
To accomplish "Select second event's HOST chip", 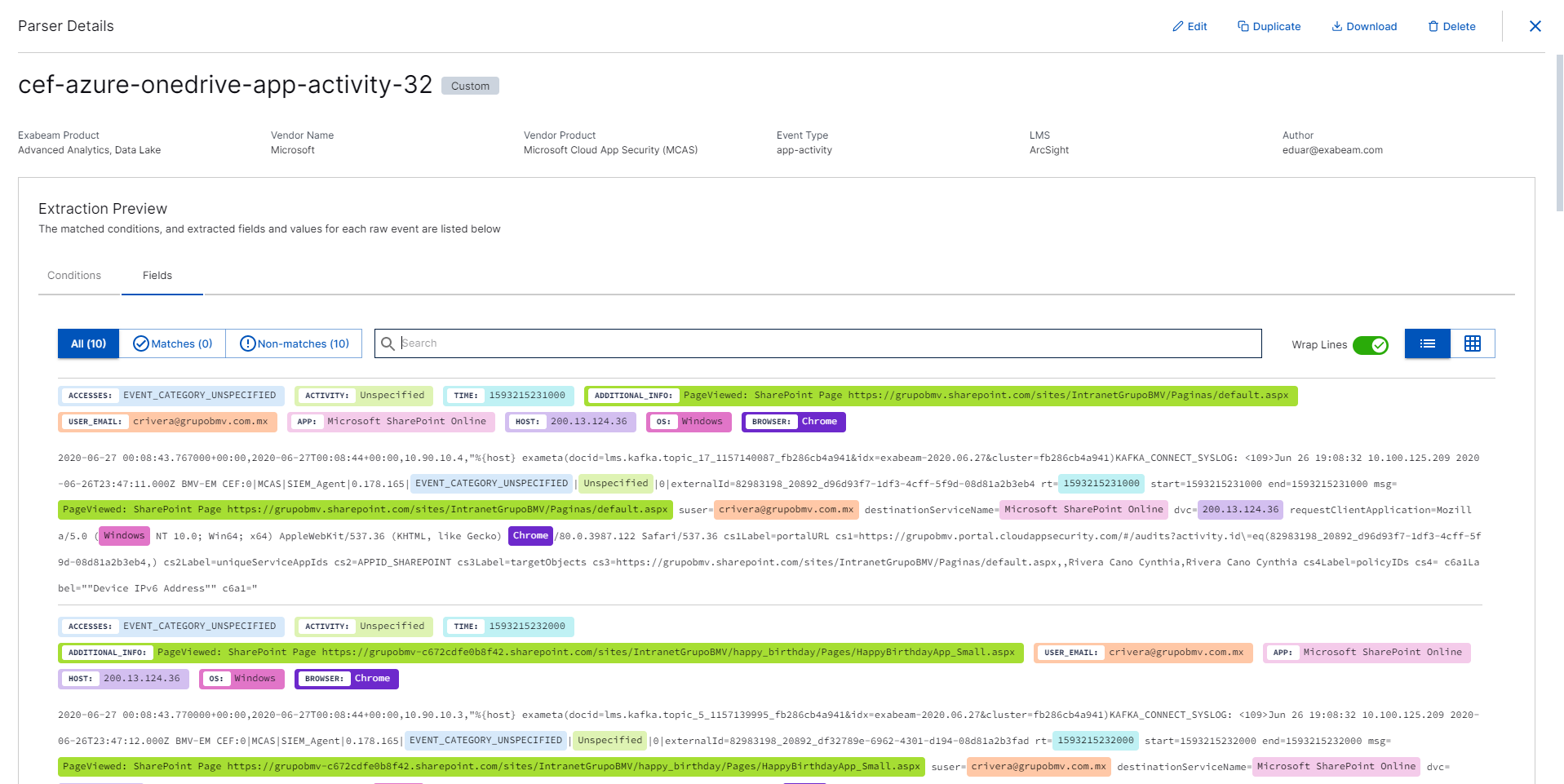I will [123, 679].
